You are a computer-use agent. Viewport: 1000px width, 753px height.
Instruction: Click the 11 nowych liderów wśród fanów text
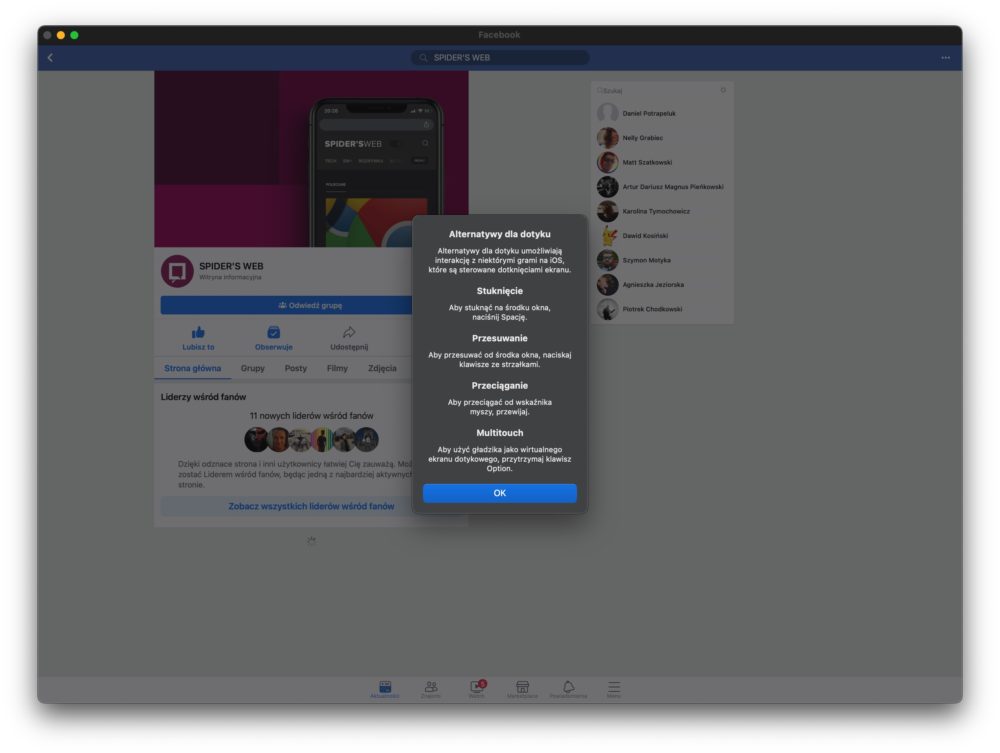(311, 416)
